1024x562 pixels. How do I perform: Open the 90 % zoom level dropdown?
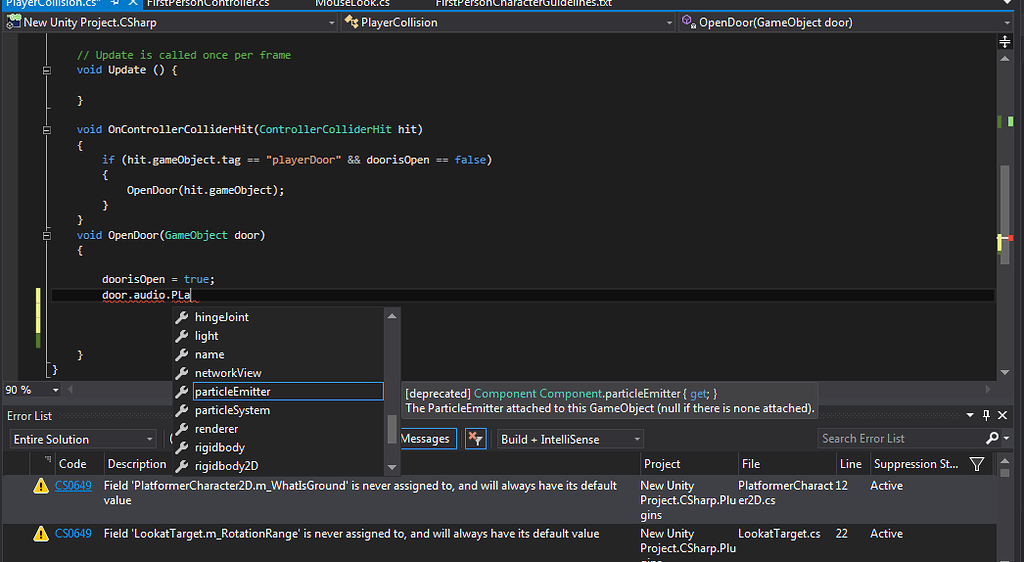55,390
